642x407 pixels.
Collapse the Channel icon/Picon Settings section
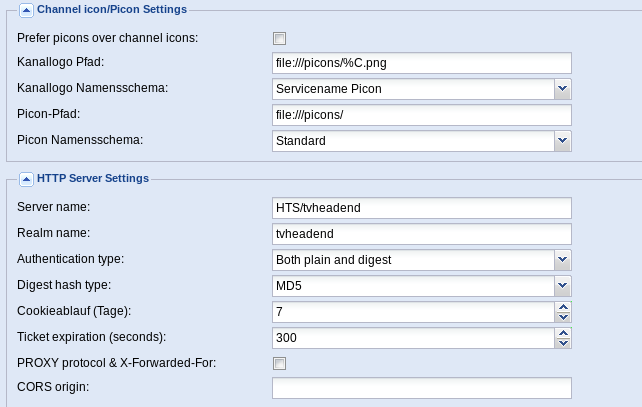coord(26,10)
